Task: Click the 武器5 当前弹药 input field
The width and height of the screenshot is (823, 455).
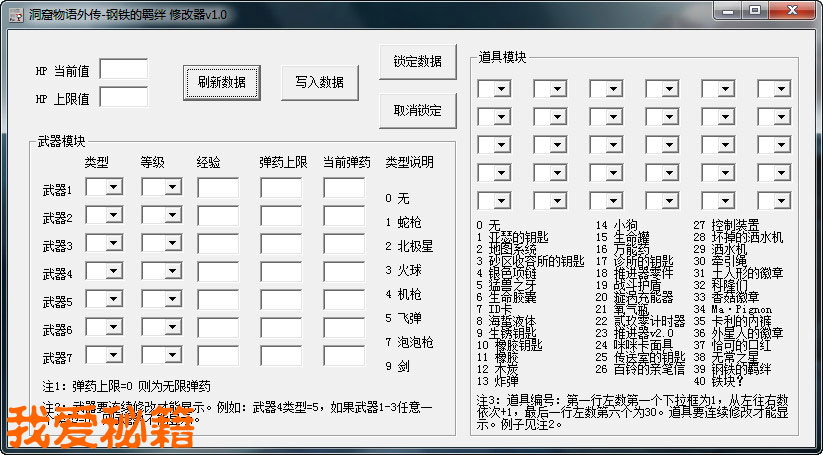Action: 344,300
